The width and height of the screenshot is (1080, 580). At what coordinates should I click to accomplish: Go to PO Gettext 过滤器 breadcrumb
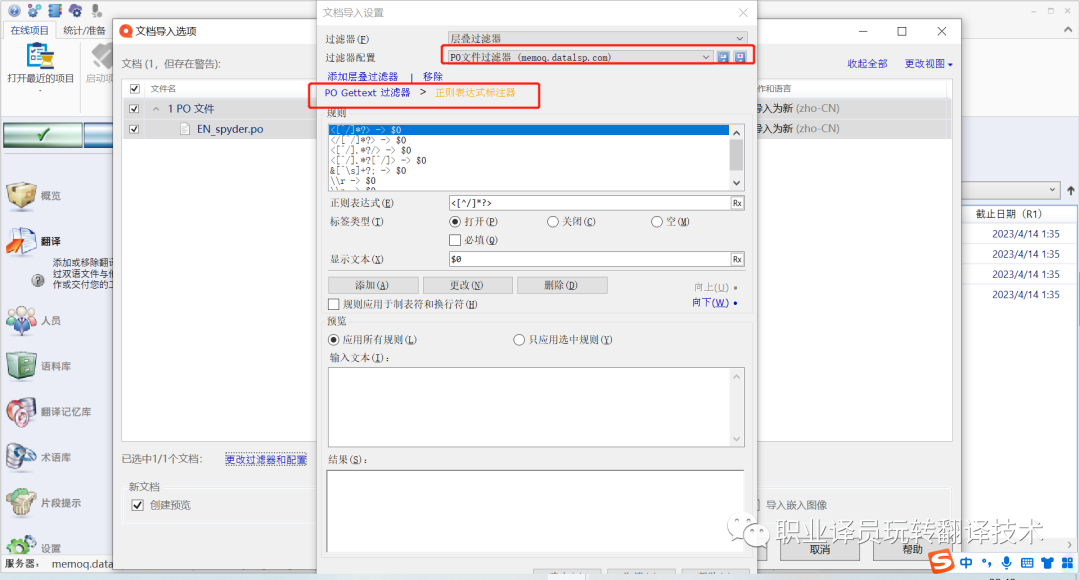click(367, 92)
